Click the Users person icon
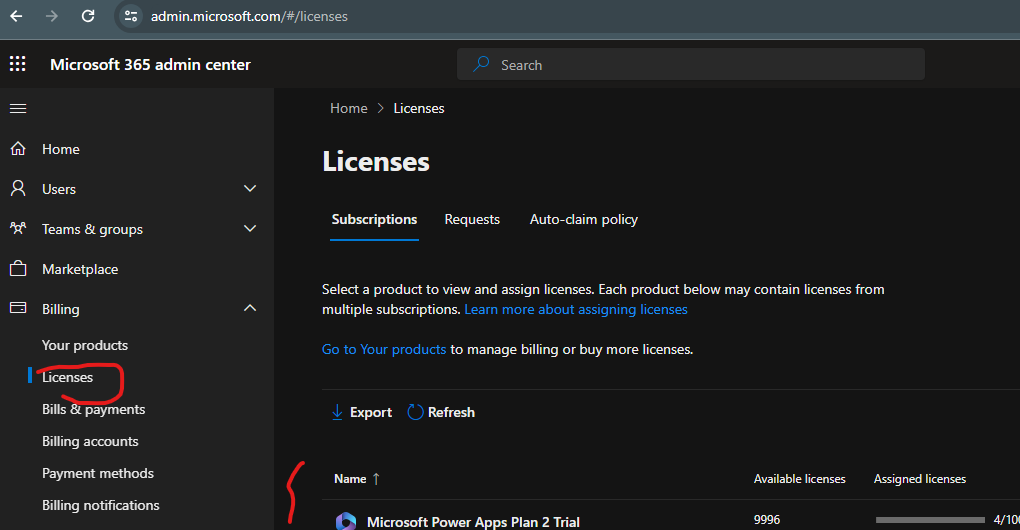1020x530 pixels. coord(18,189)
